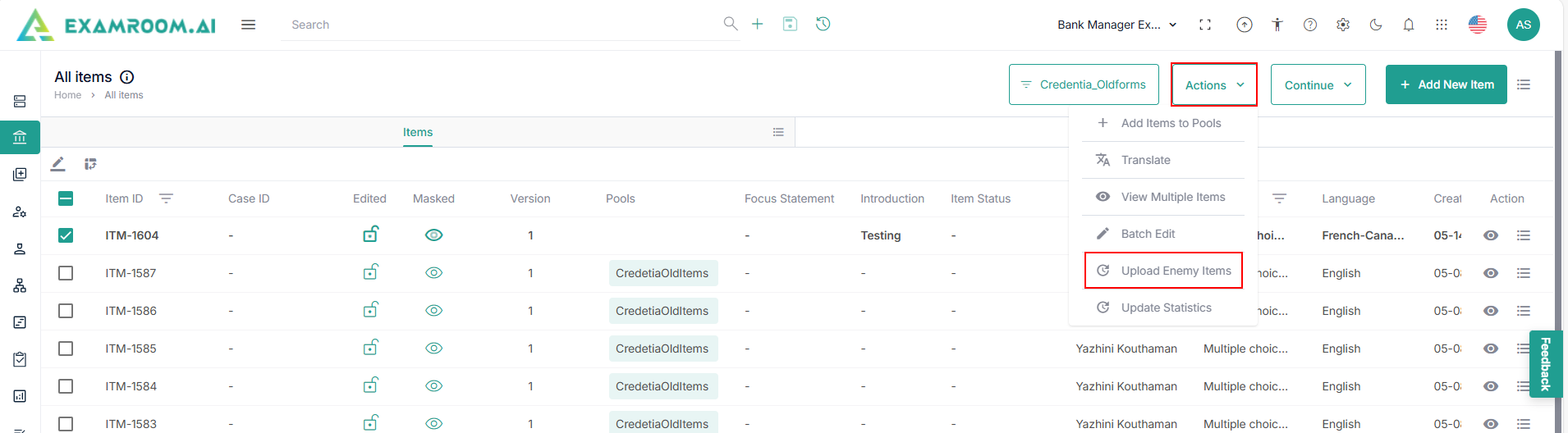The image size is (1568, 433).
Task: Choose Batch Edit in Actions menu
Action: click(1148, 234)
